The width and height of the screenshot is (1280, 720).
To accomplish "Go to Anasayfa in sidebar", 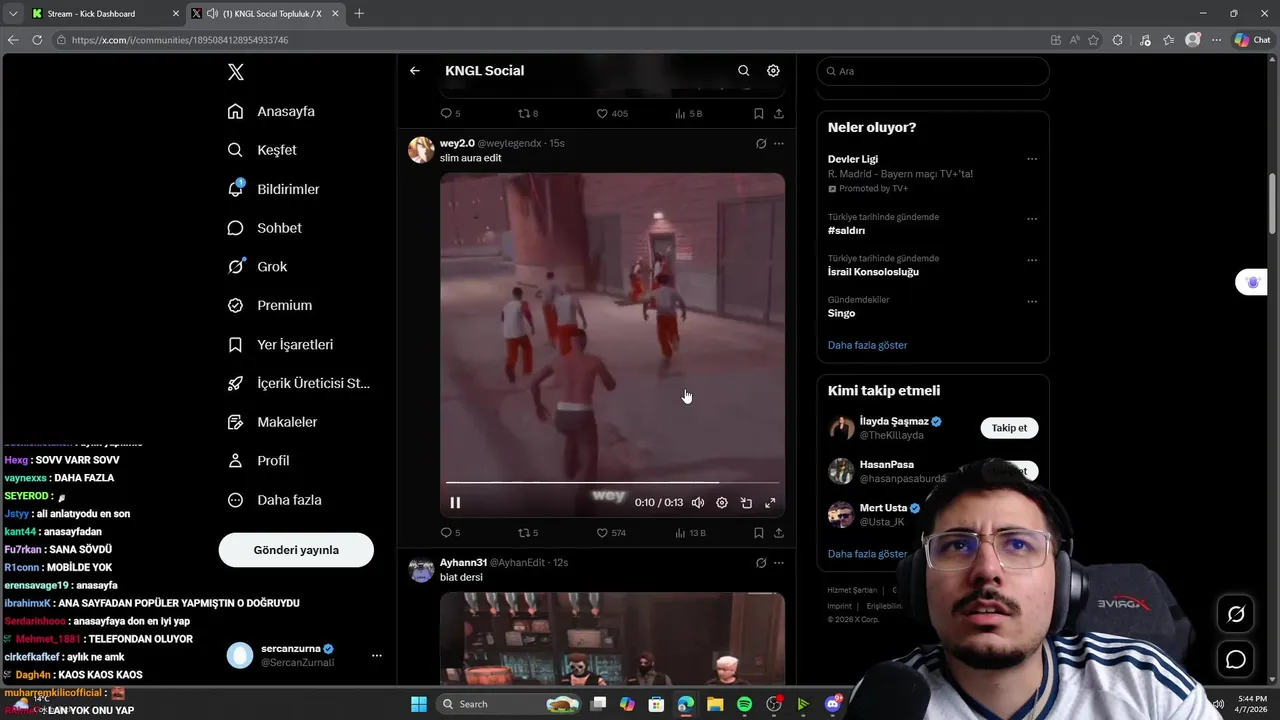I will (272, 111).
